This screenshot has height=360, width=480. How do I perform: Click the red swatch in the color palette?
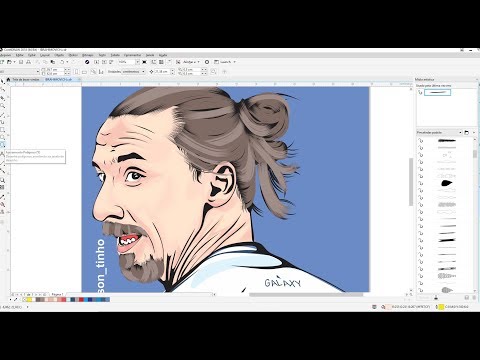point(82,300)
